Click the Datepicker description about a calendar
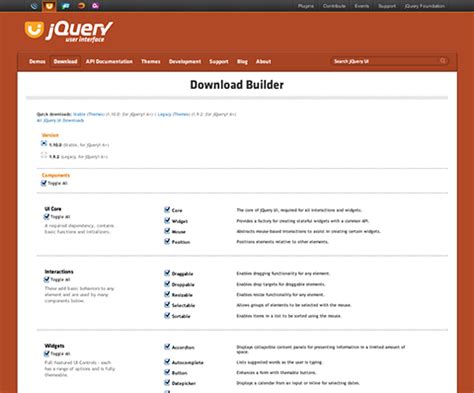Screen dimensions: 474x393 [298, 383]
